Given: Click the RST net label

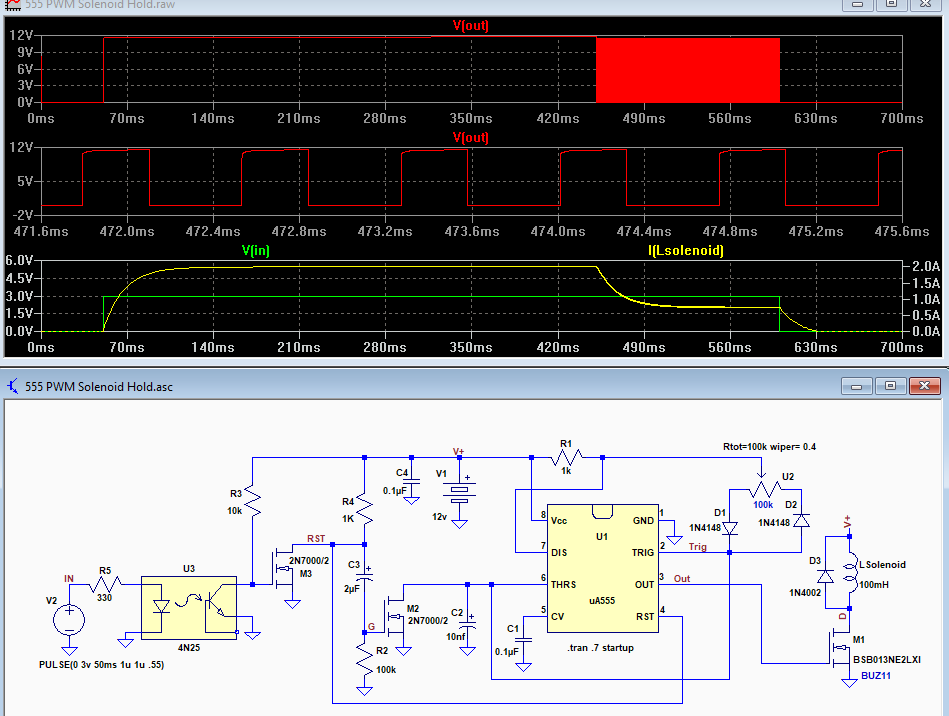Looking at the screenshot, I should click(316, 538).
